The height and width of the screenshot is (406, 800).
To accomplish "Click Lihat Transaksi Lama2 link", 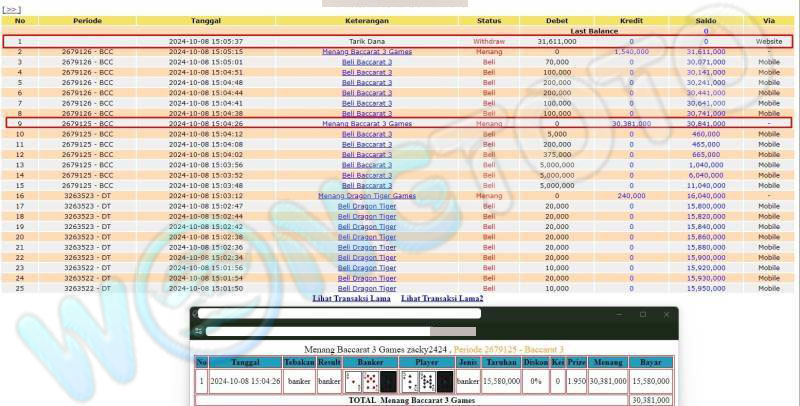I will click(442, 298).
